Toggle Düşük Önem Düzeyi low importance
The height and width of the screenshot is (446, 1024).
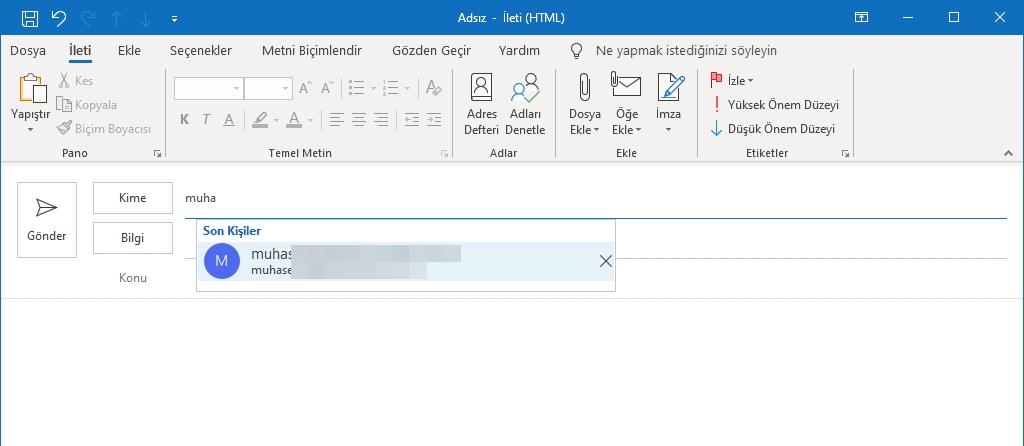coord(774,128)
